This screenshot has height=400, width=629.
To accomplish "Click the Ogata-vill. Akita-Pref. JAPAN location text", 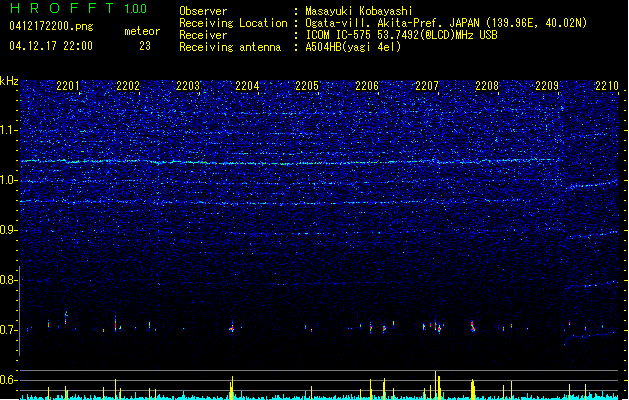I will 446,23.
